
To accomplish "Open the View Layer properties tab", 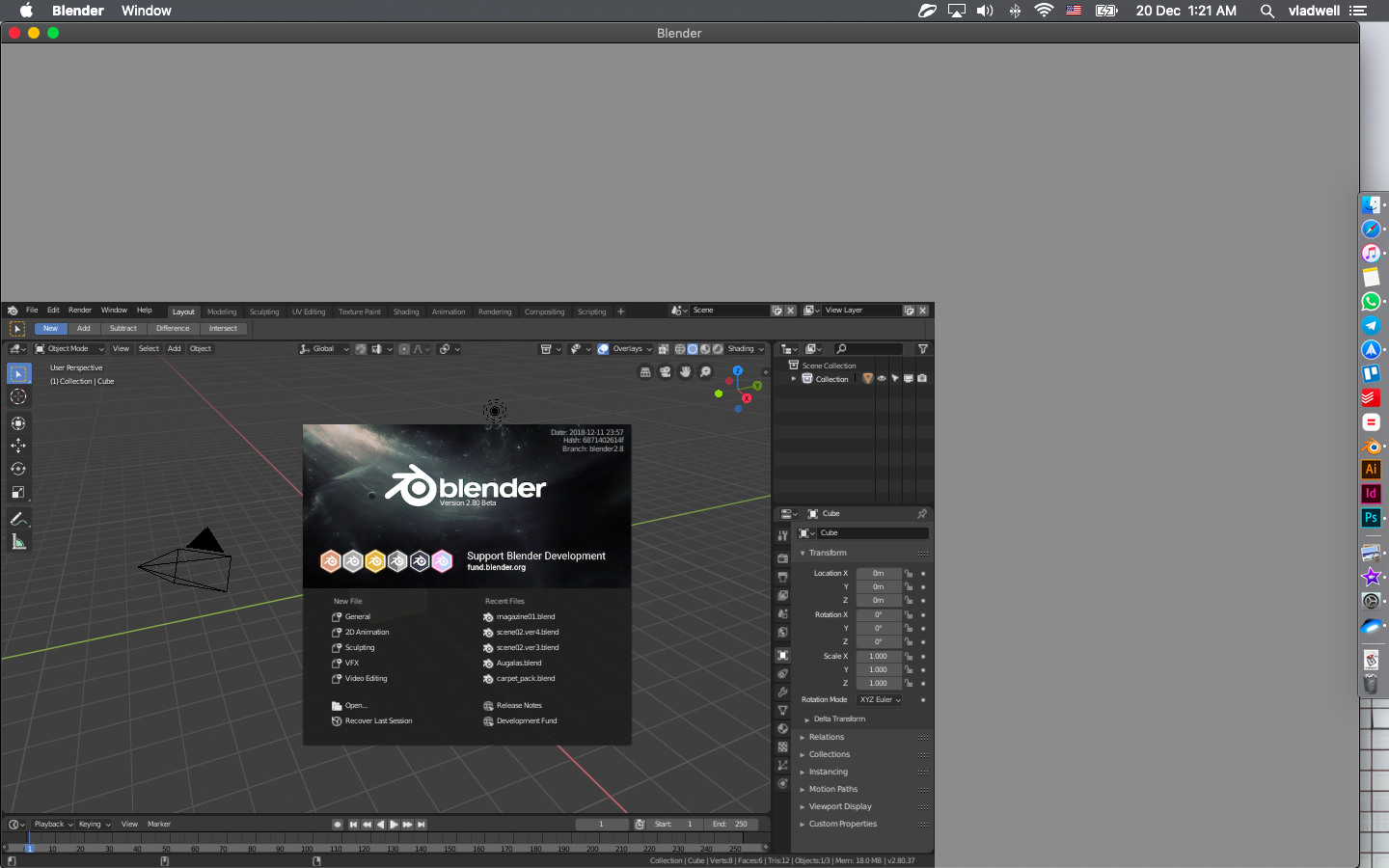I will coord(783,595).
